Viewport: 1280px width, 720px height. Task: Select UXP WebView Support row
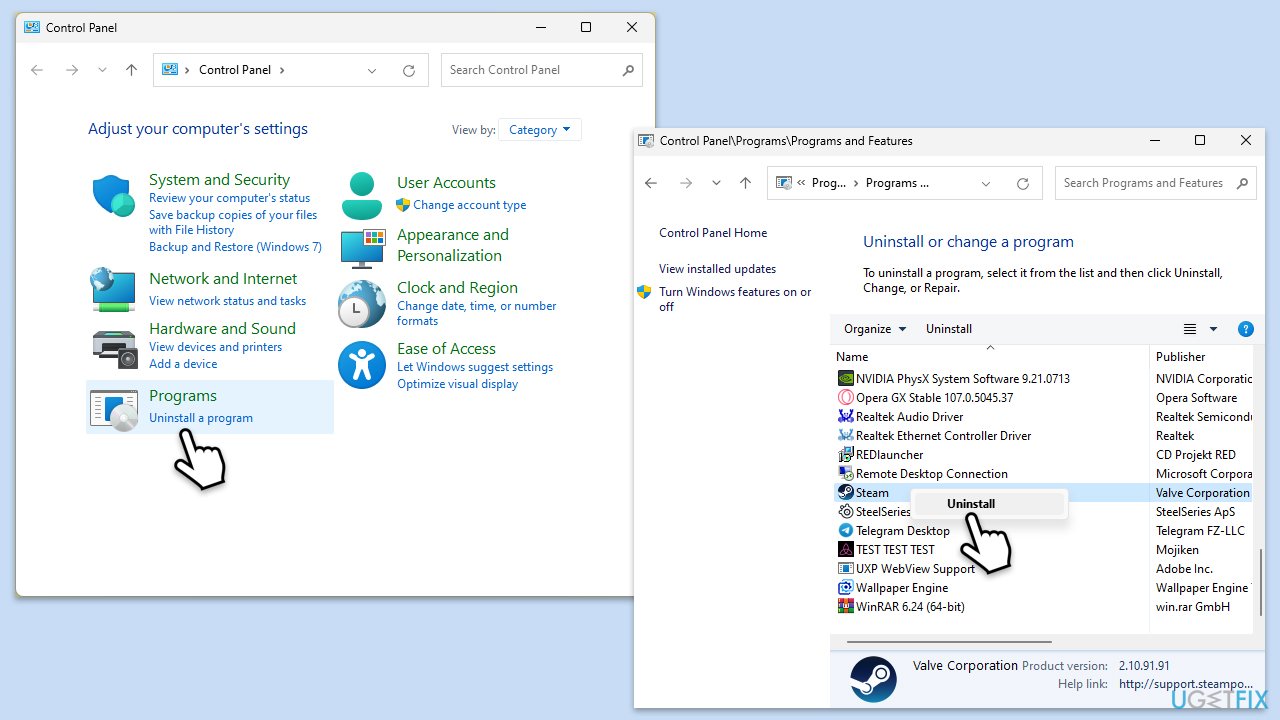[1043, 568]
